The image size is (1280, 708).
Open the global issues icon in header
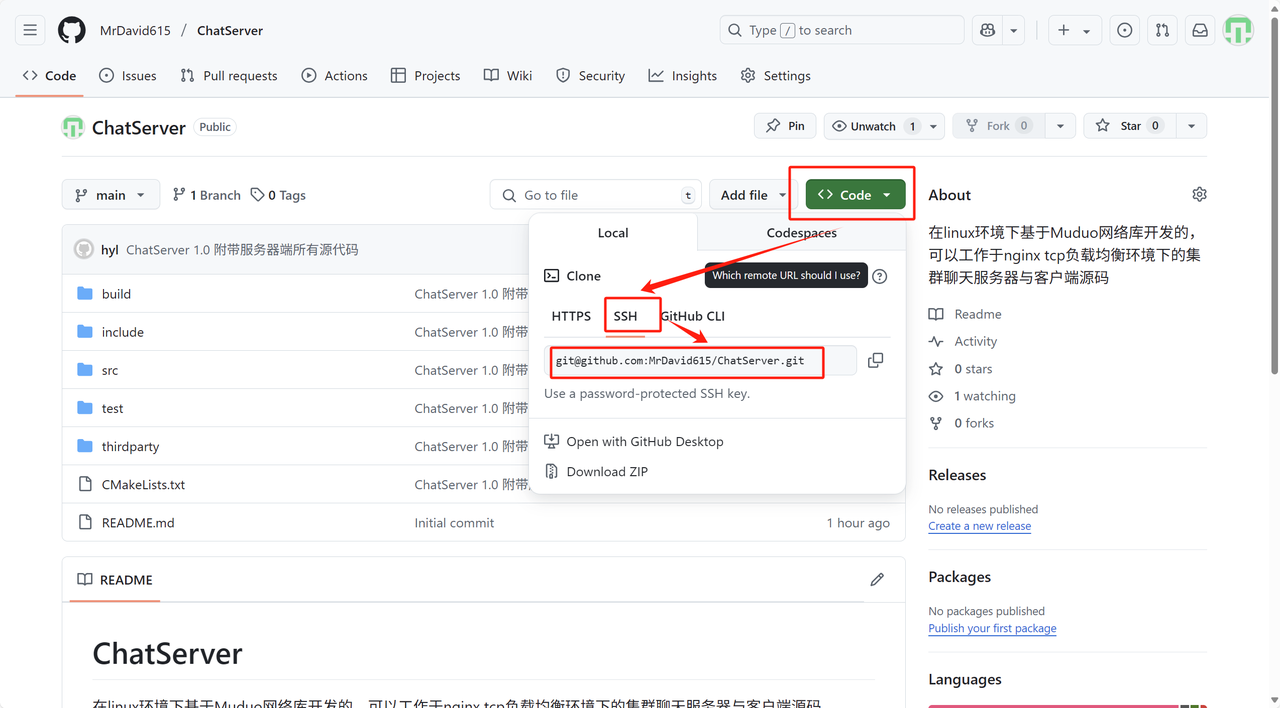coord(1125,30)
